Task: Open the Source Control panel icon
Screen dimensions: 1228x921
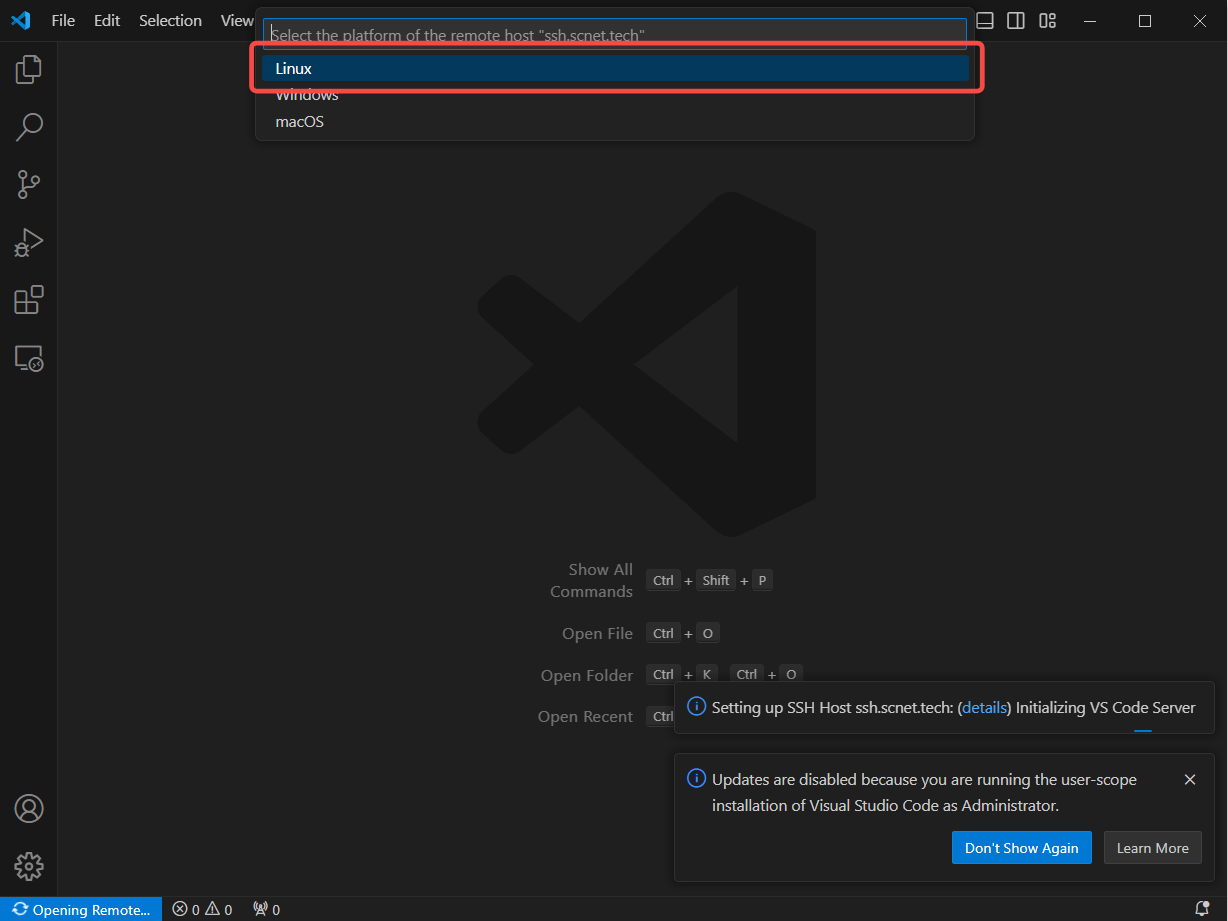Action: (x=28, y=185)
